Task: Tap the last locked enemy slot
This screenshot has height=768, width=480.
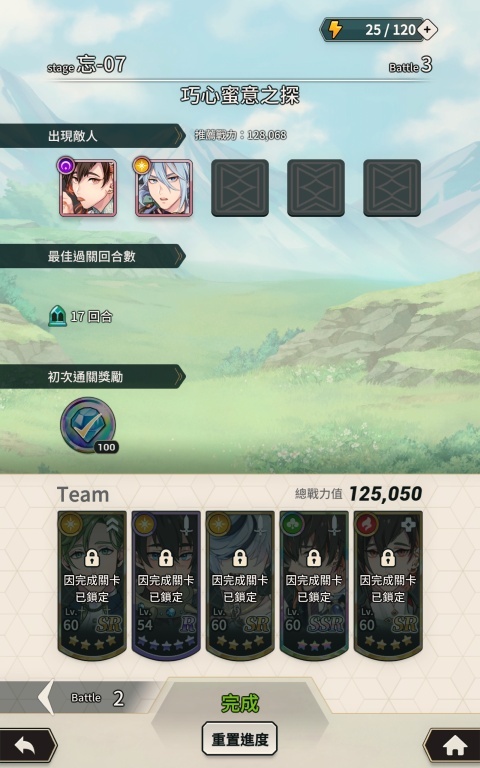Action: tap(392, 188)
